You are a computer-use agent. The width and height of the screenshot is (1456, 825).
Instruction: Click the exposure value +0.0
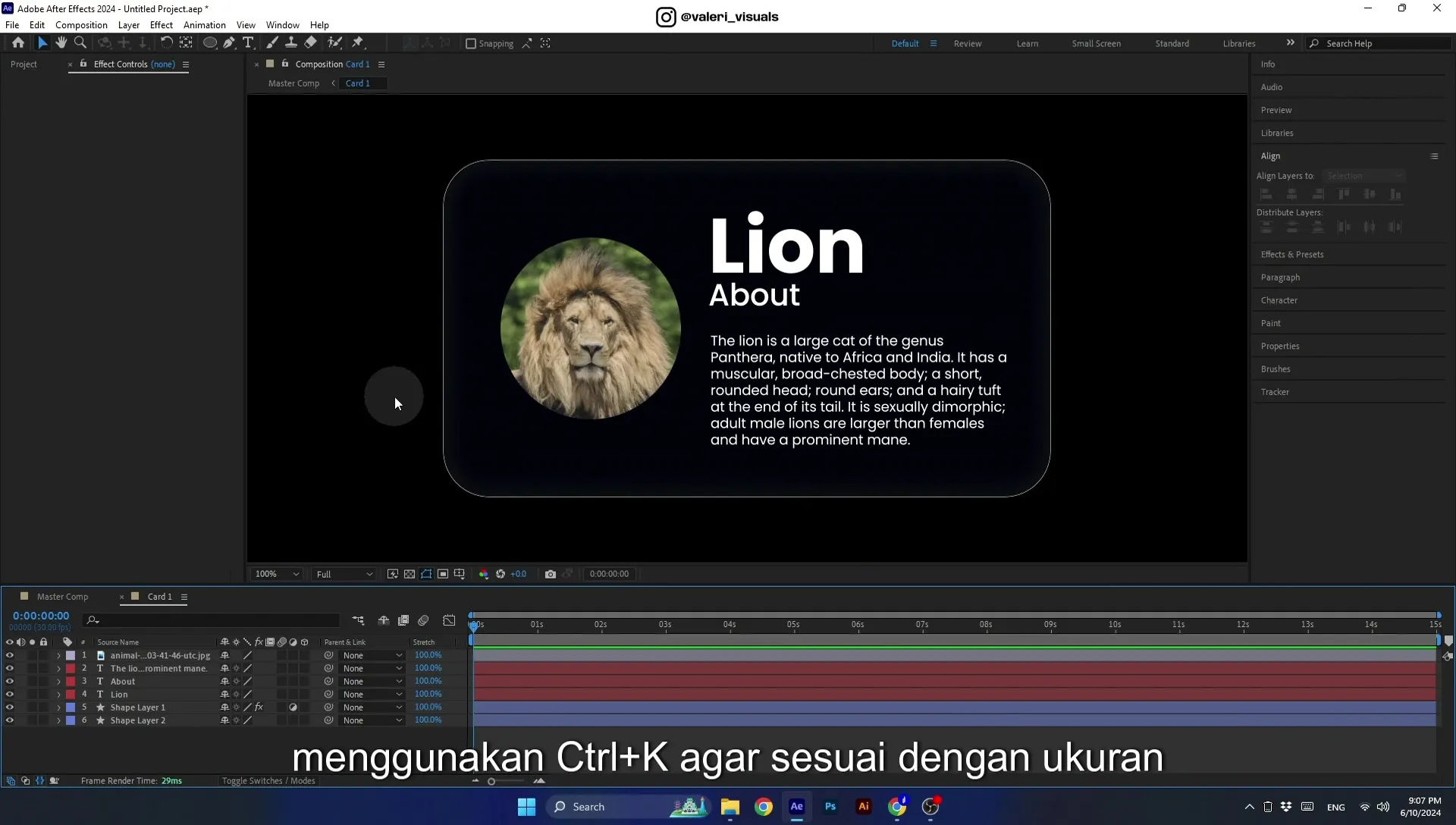pos(519,574)
